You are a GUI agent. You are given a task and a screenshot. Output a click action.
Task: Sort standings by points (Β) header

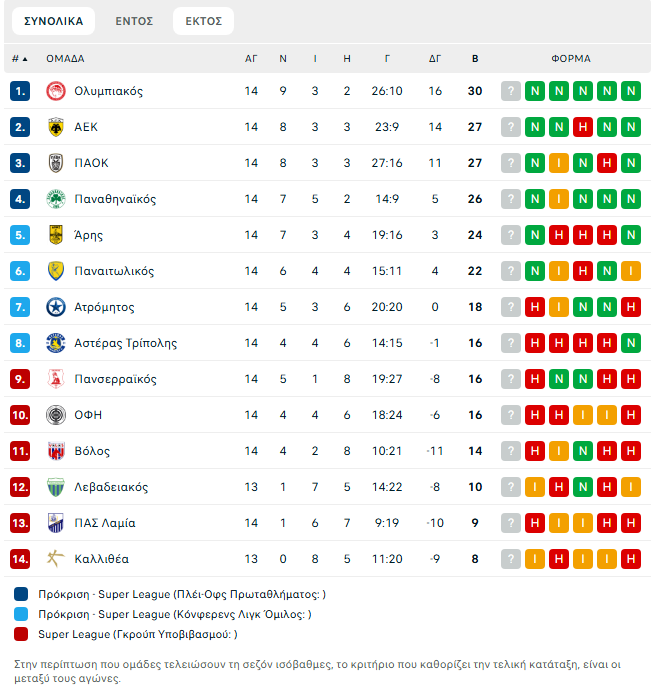click(475, 59)
